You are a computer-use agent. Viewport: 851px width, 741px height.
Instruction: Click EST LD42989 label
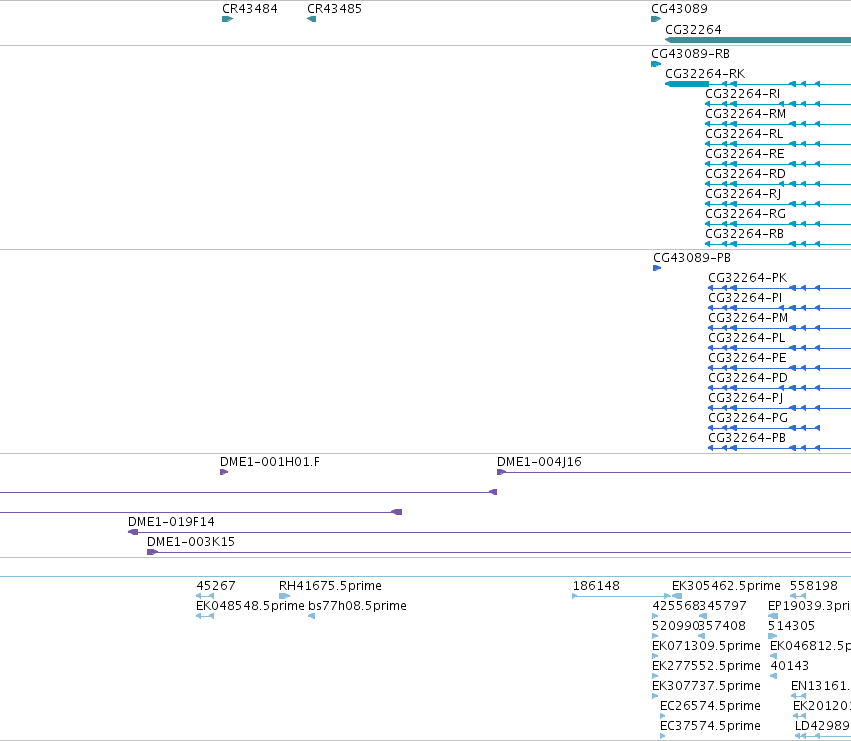(823, 727)
